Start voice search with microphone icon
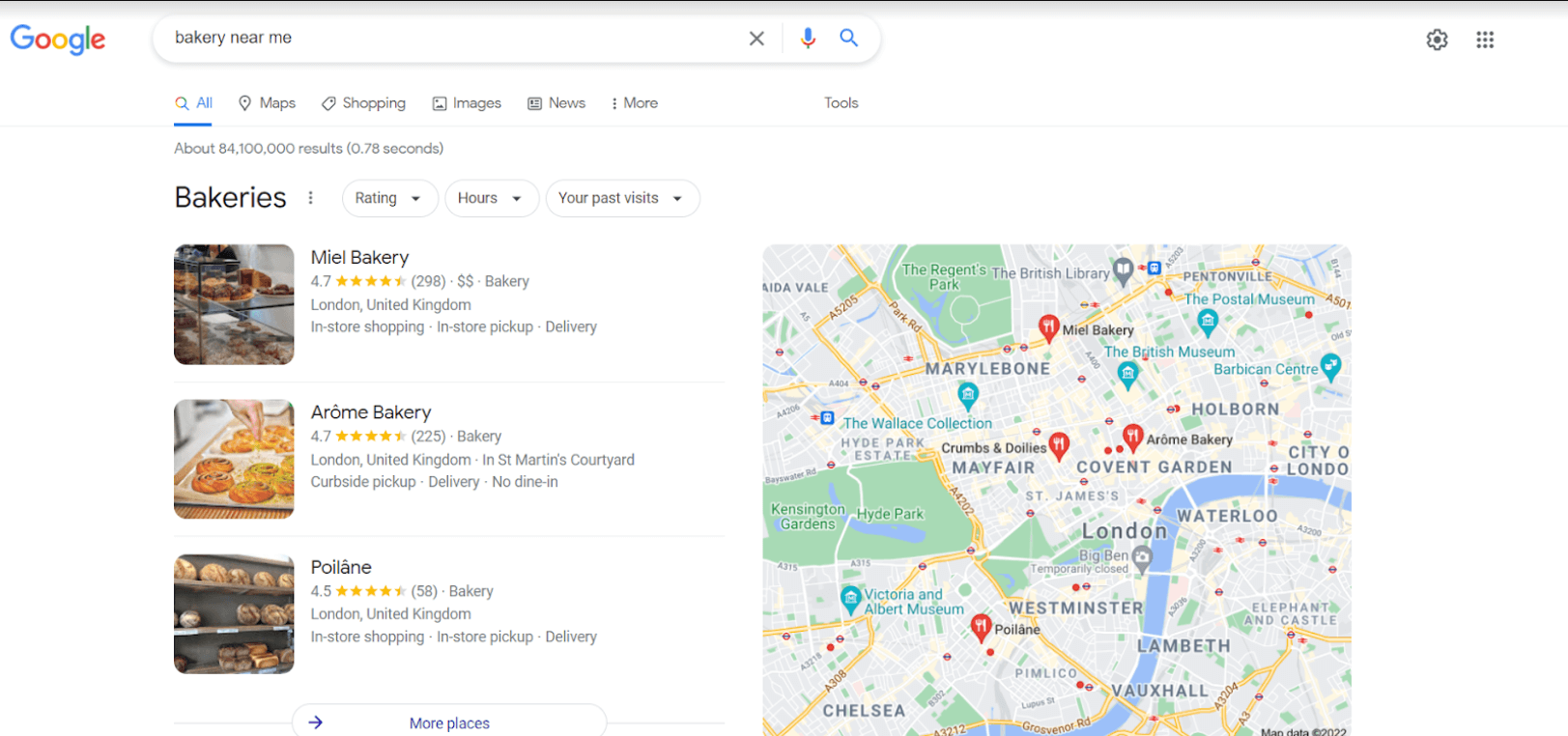 click(808, 39)
